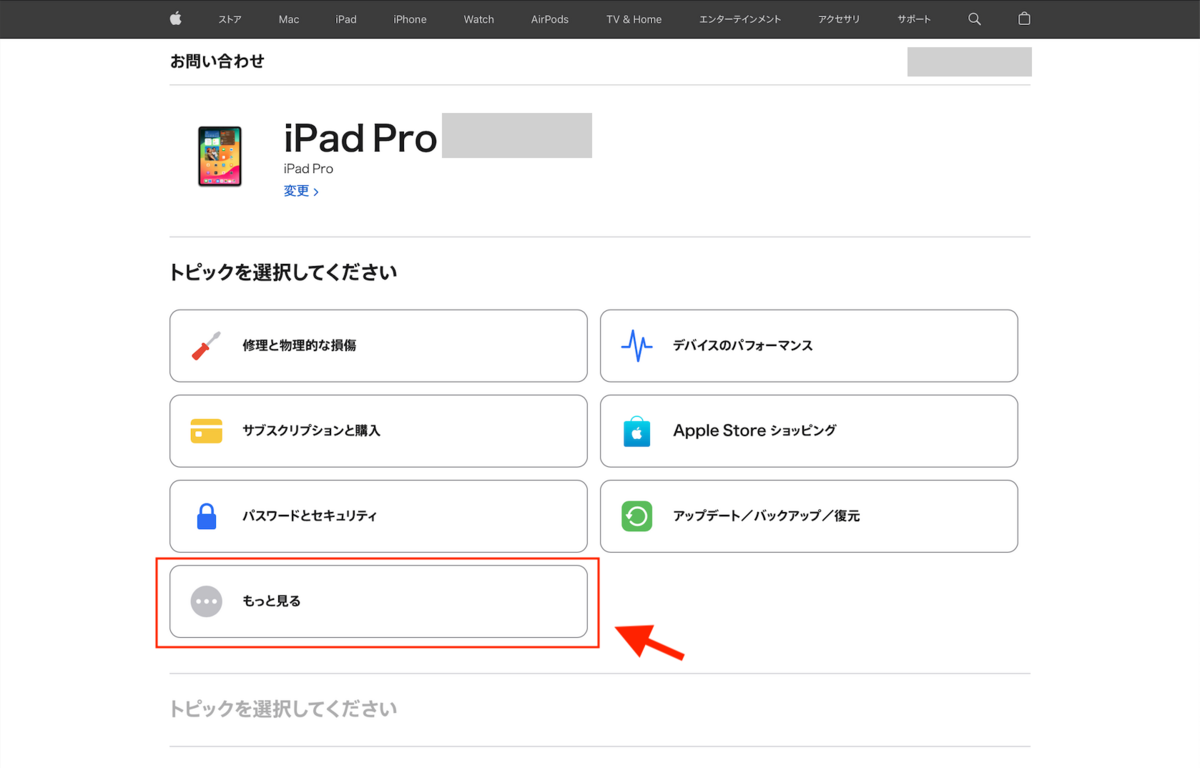Image resolution: width=1200 pixels, height=768 pixels.
Task: Open the サポート menu
Action: point(914,19)
